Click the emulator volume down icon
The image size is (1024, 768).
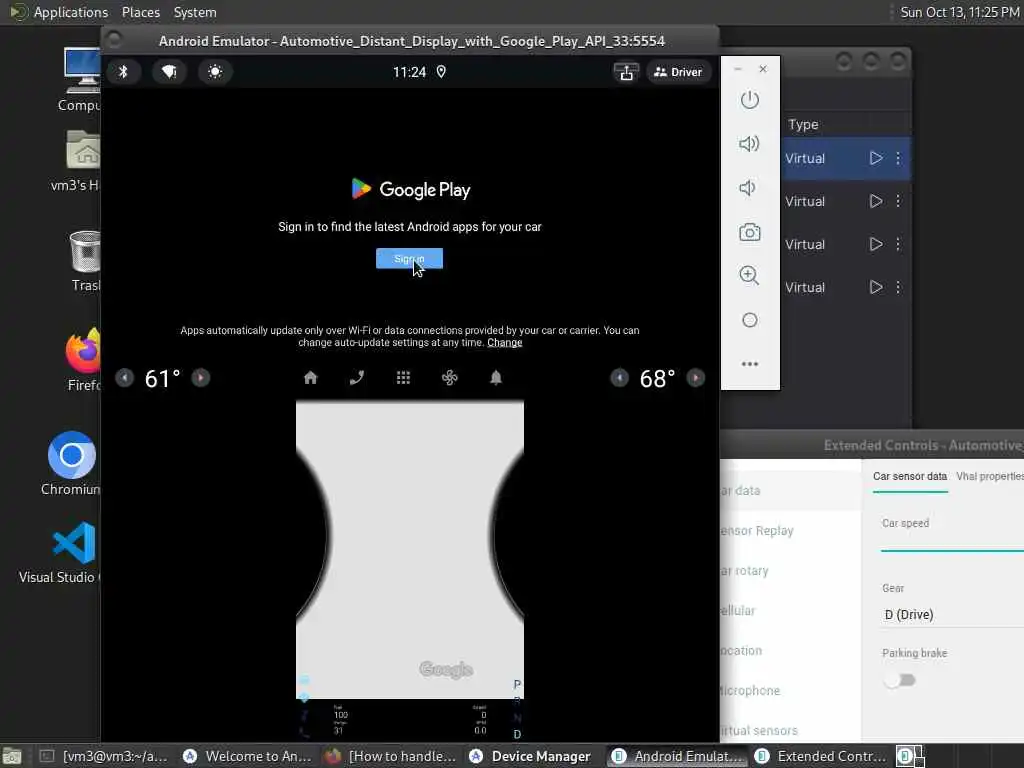coord(748,188)
